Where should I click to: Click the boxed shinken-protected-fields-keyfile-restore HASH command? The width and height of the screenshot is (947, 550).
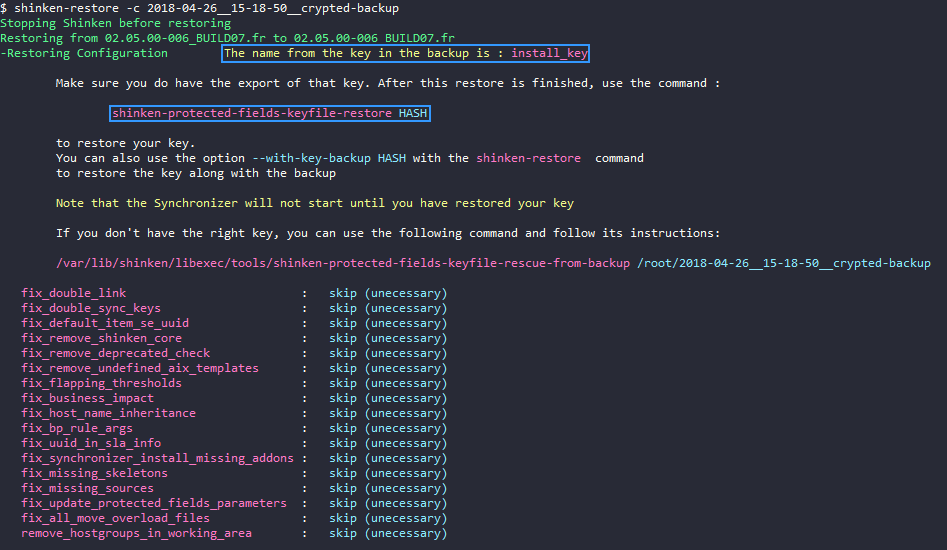pos(269,113)
